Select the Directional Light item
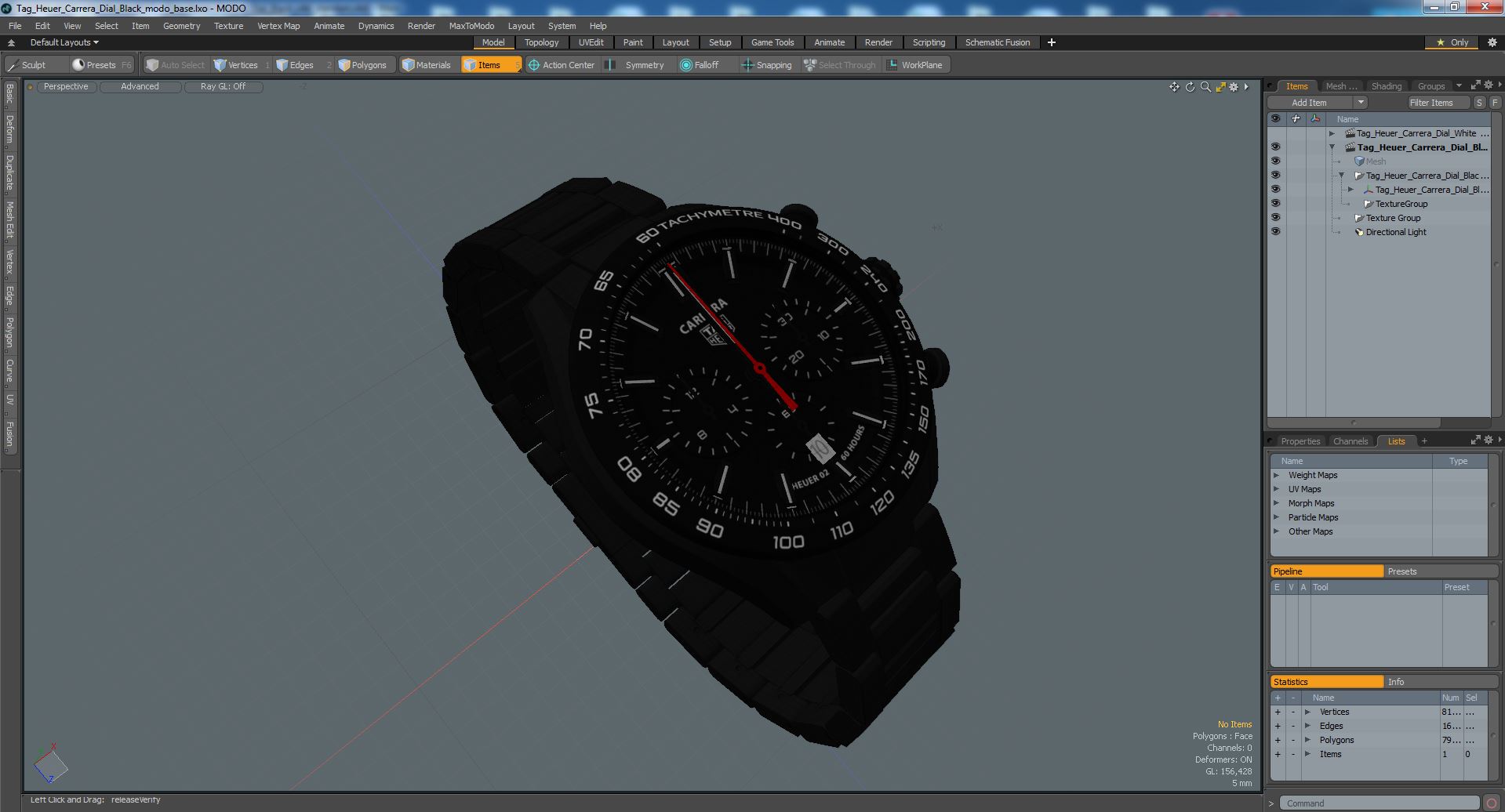Image resolution: width=1505 pixels, height=812 pixels. point(1396,232)
